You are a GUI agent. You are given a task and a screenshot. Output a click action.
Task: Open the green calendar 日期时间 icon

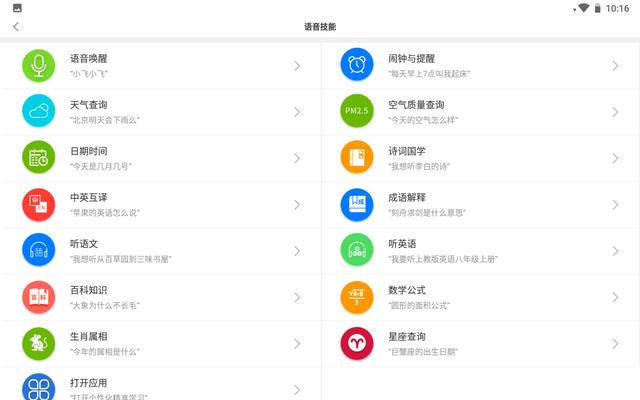38,157
